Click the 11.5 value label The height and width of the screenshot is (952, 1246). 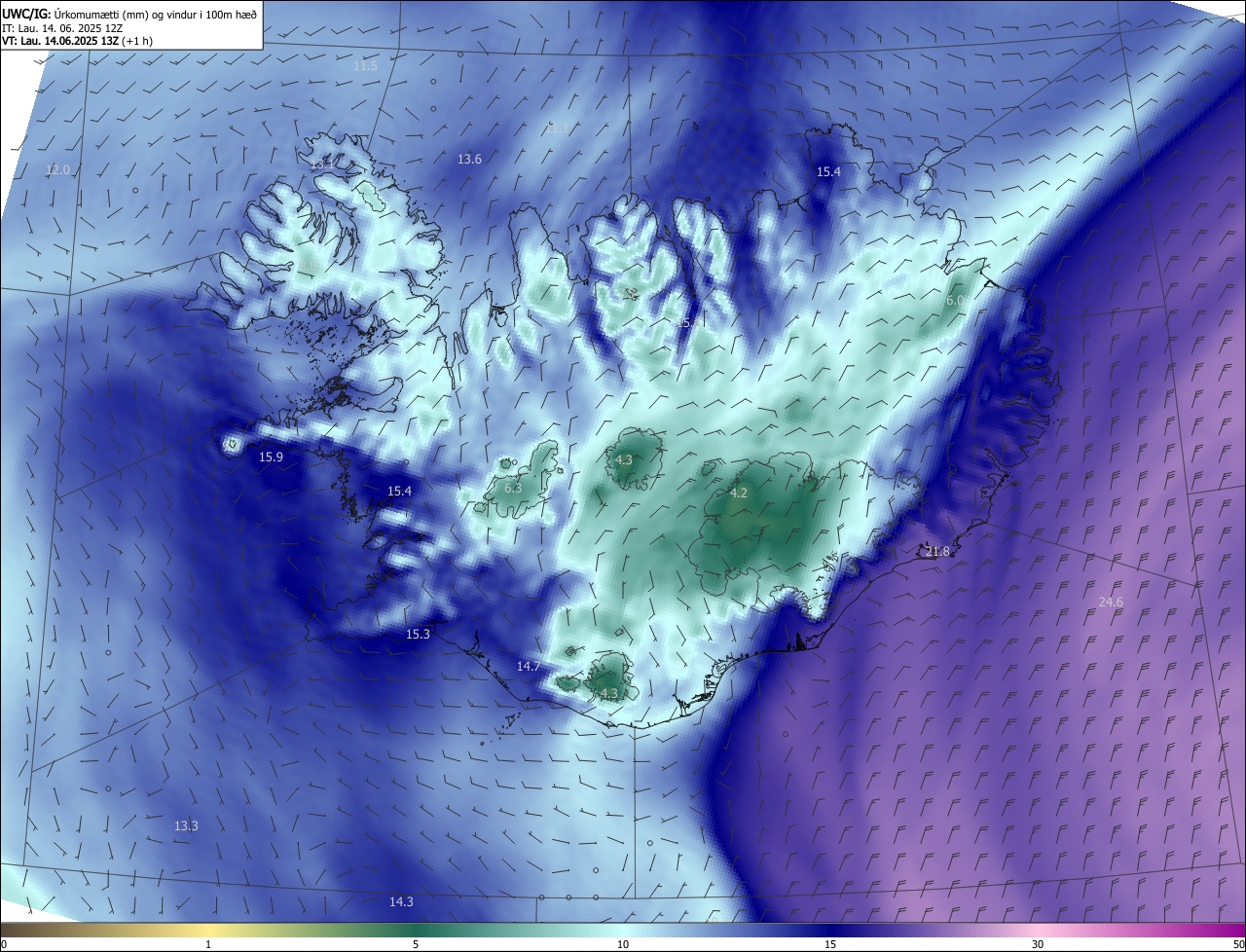(365, 65)
